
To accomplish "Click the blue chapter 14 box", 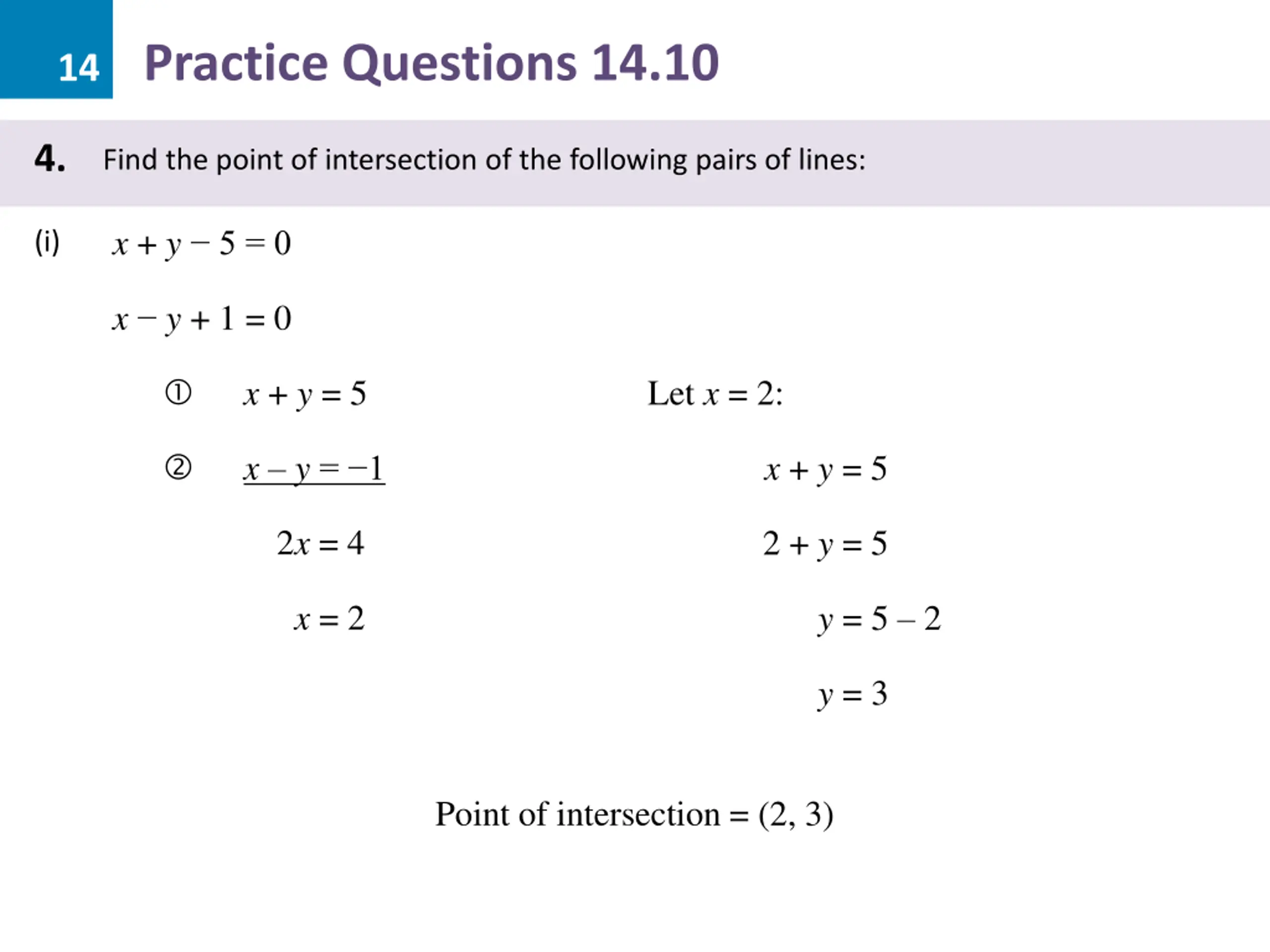I will pyautogui.click(x=56, y=50).
